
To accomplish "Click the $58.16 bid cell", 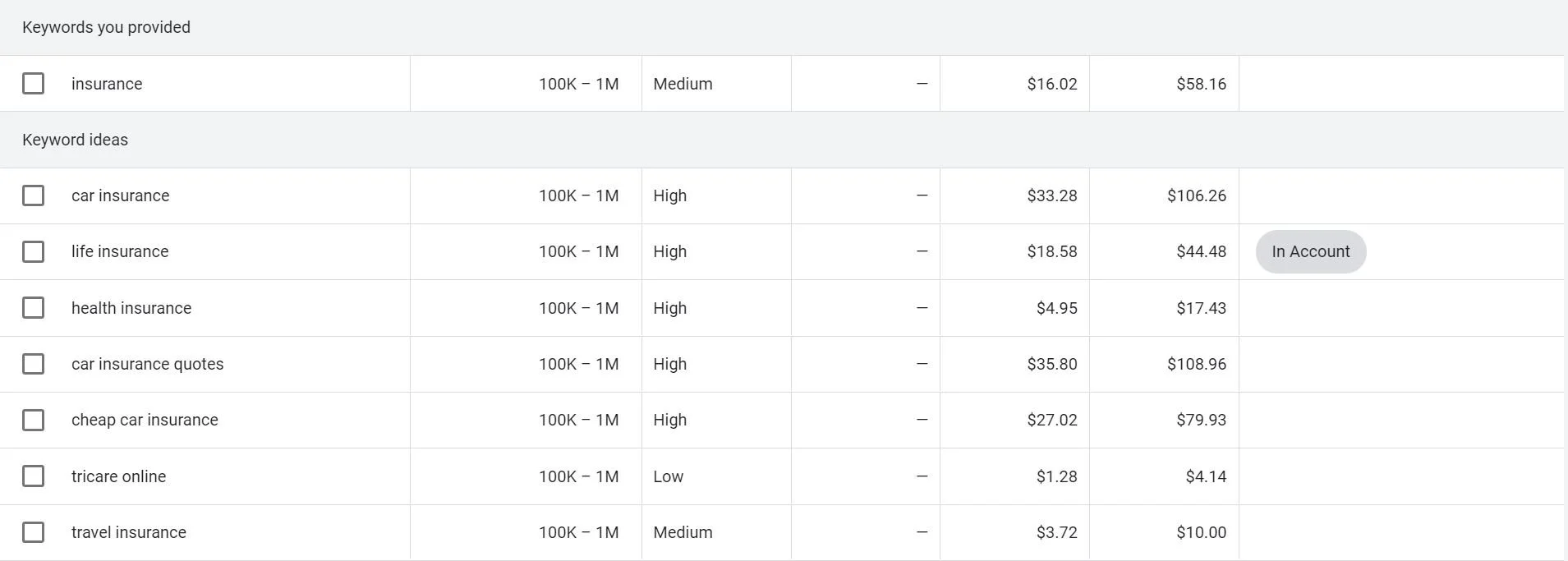I will [1201, 84].
